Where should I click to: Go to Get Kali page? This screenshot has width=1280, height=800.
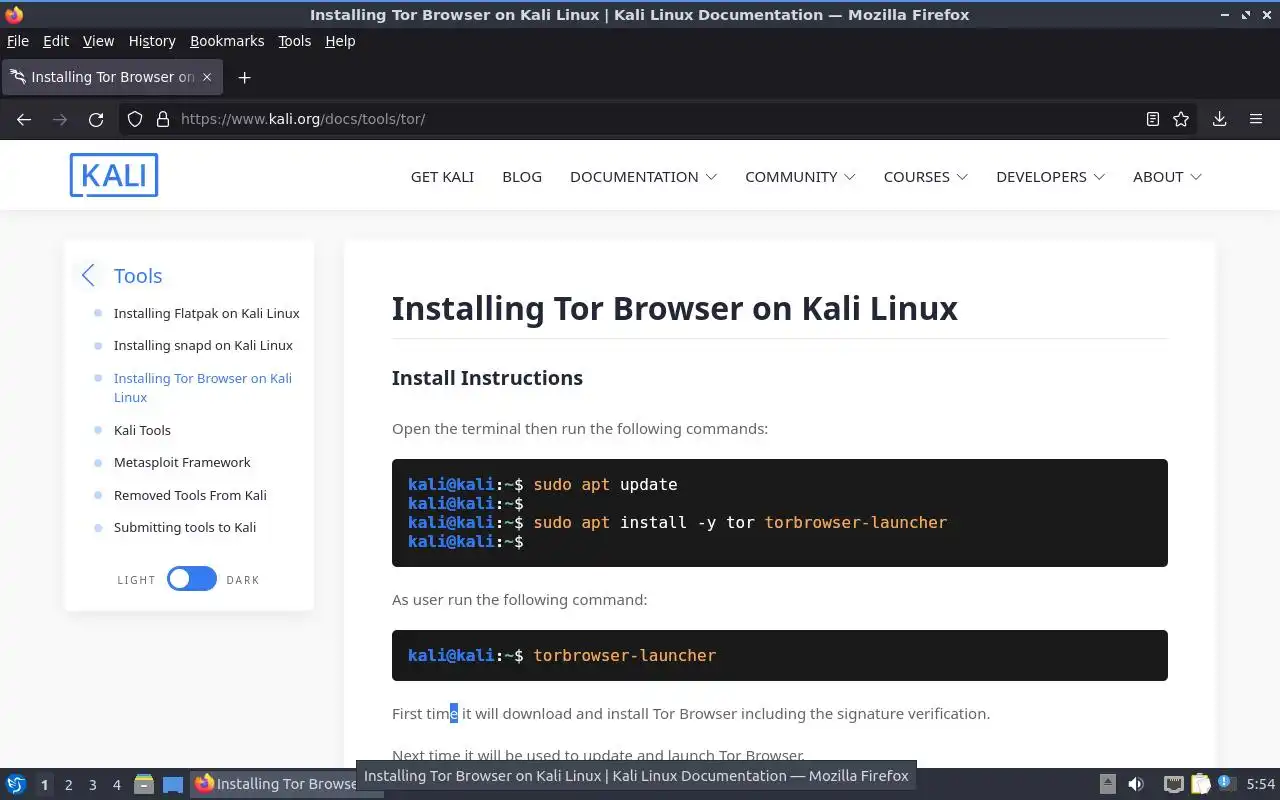pyautogui.click(x=442, y=177)
